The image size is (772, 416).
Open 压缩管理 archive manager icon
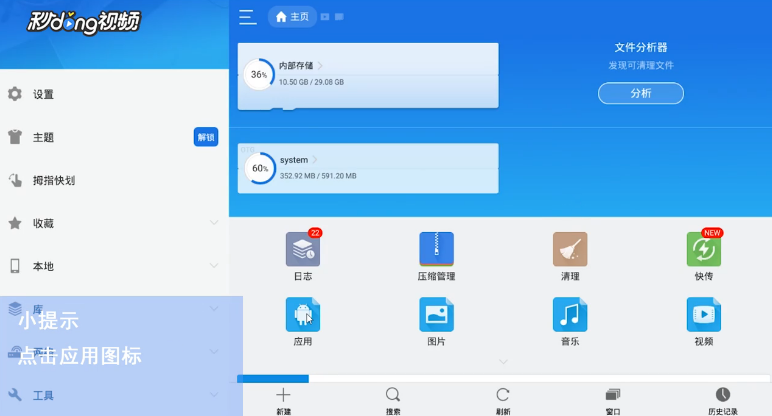tap(436, 249)
